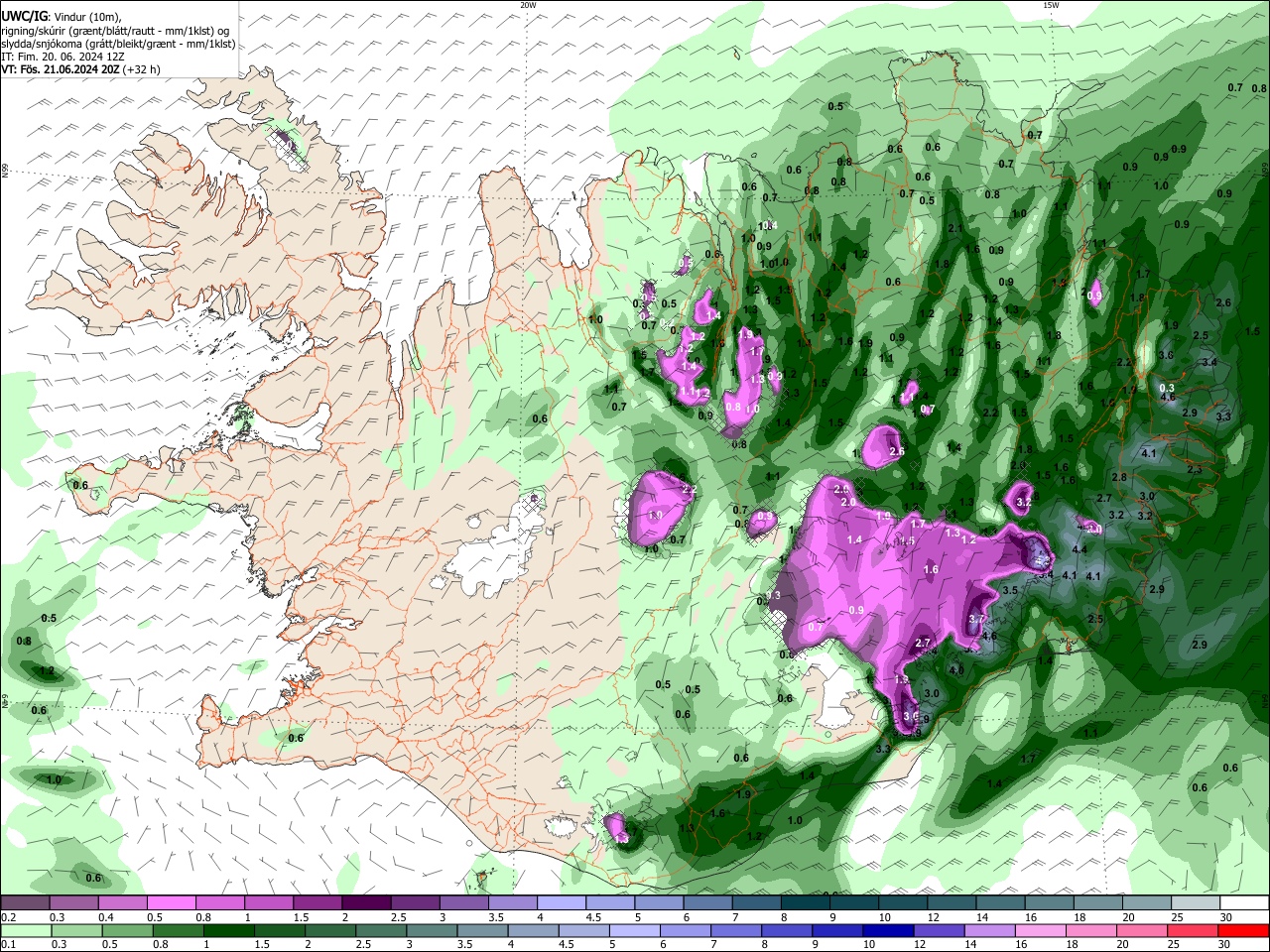Select the lavender swatch between 4 and 4.5

(562, 902)
